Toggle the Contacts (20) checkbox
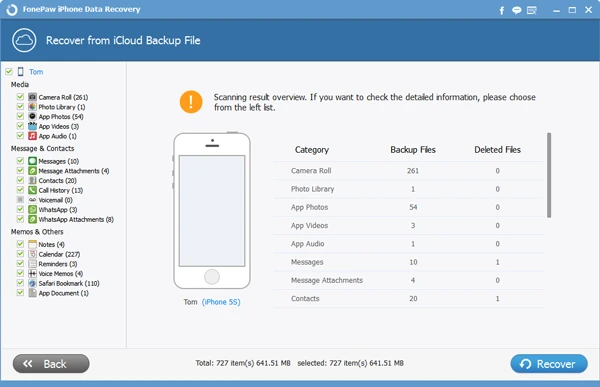This screenshot has width=600, height=387. (x=20, y=180)
